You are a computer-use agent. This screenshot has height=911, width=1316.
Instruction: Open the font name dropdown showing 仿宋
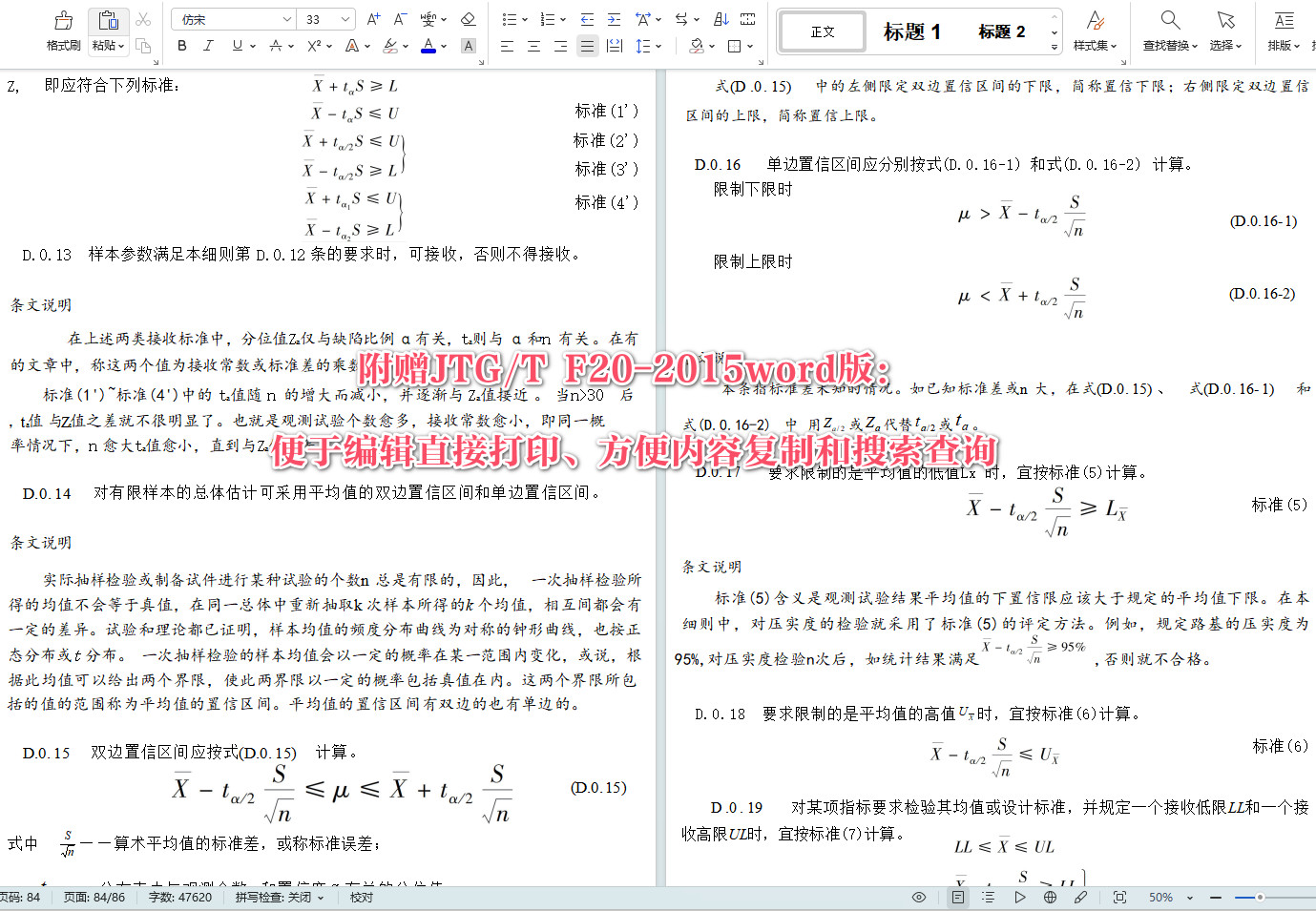tap(232, 18)
